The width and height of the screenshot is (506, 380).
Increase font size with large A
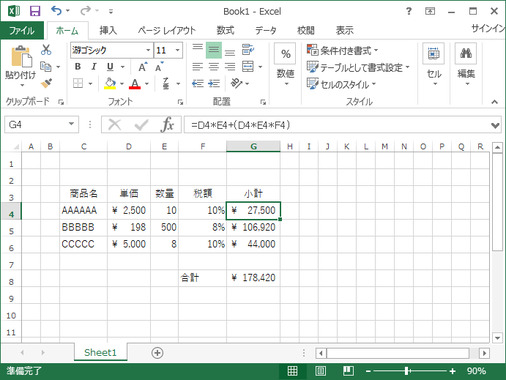click(143, 67)
